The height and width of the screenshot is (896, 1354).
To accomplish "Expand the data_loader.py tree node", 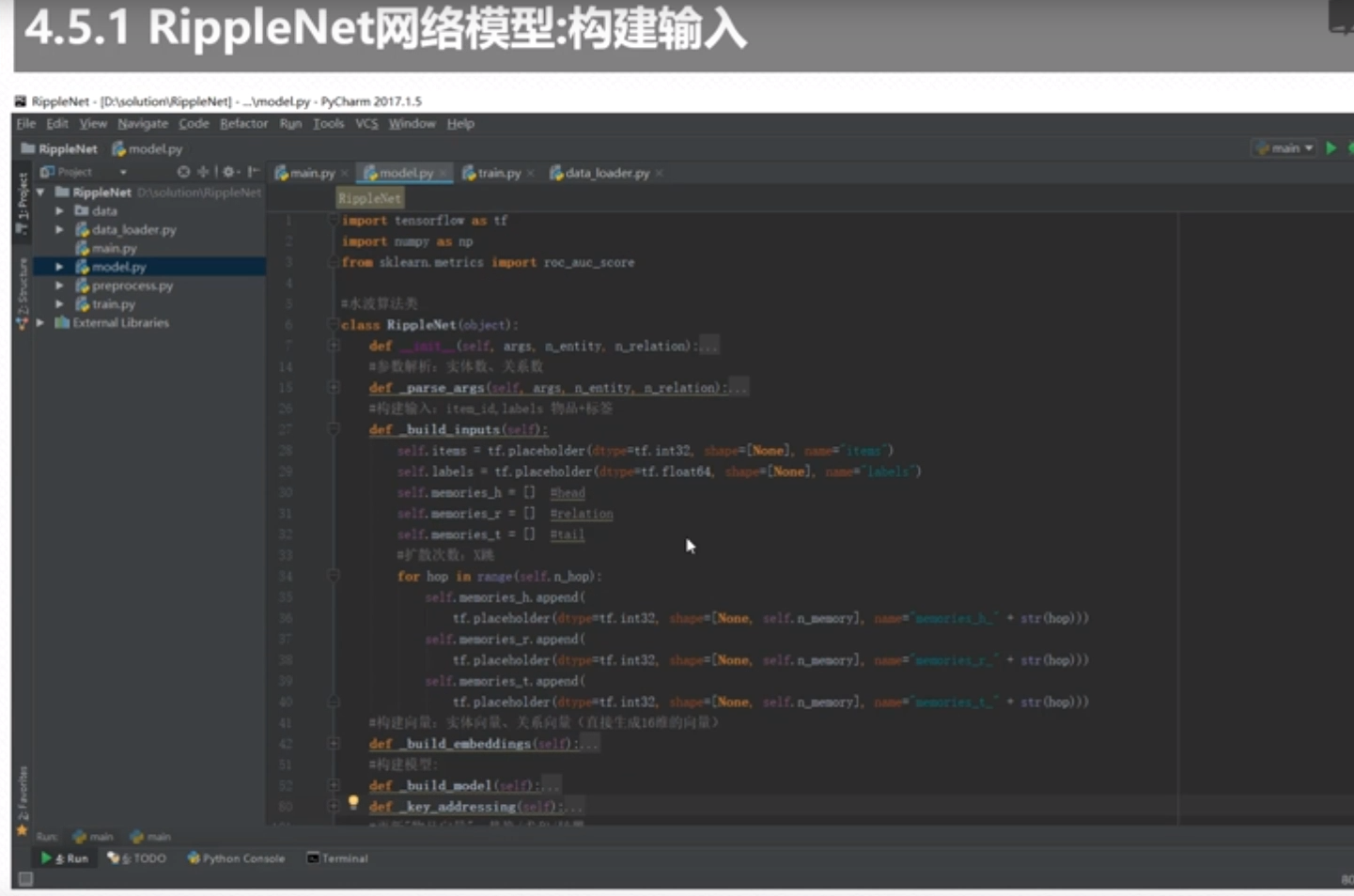I will [59, 229].
